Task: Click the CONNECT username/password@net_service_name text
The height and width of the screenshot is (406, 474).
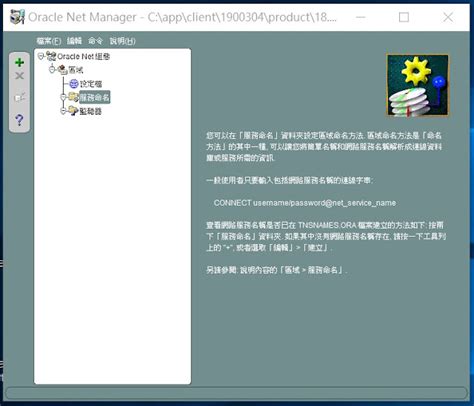Action: coord(305,203)
